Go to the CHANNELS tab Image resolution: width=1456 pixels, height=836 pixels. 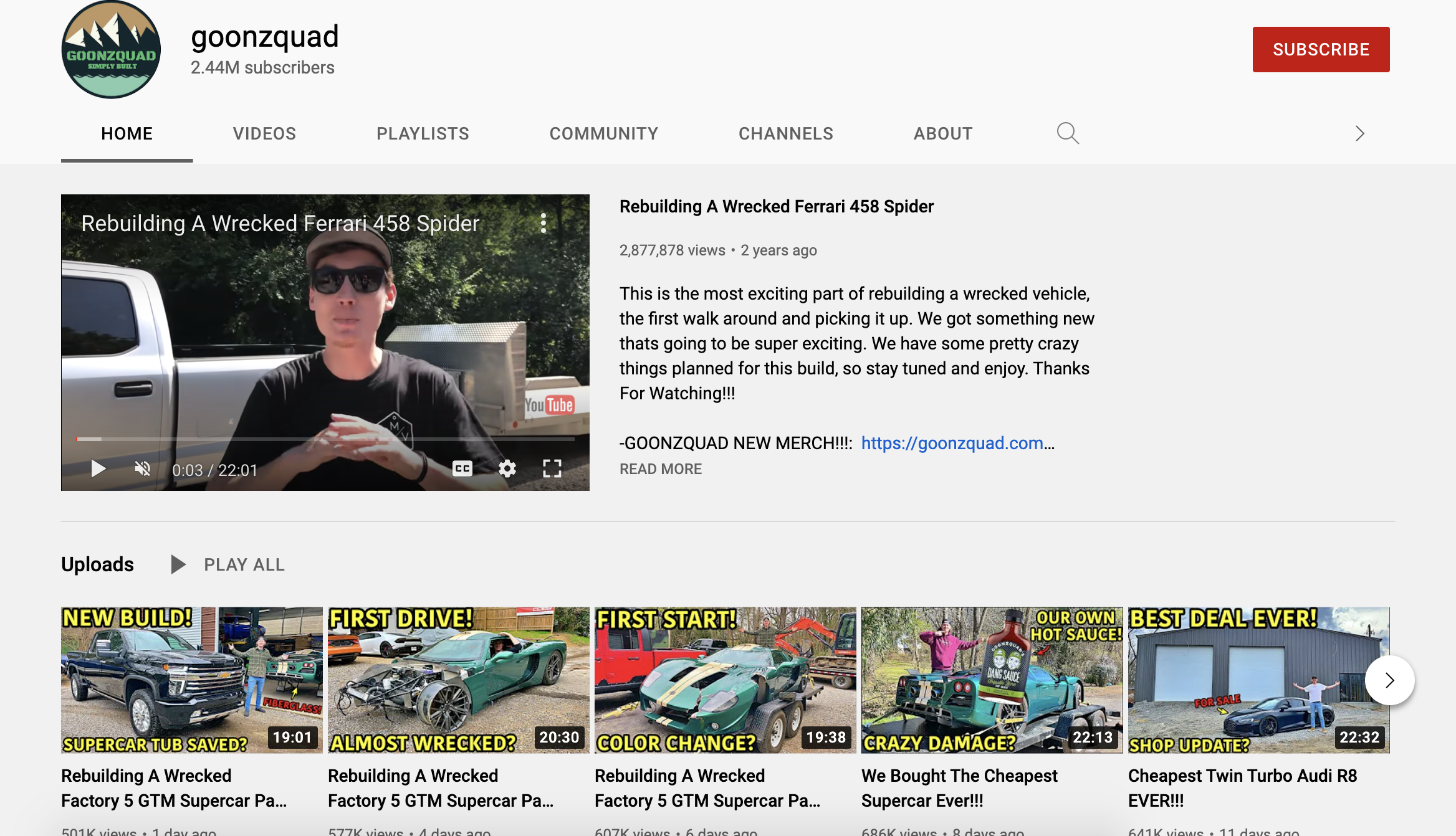click(786, 133)
